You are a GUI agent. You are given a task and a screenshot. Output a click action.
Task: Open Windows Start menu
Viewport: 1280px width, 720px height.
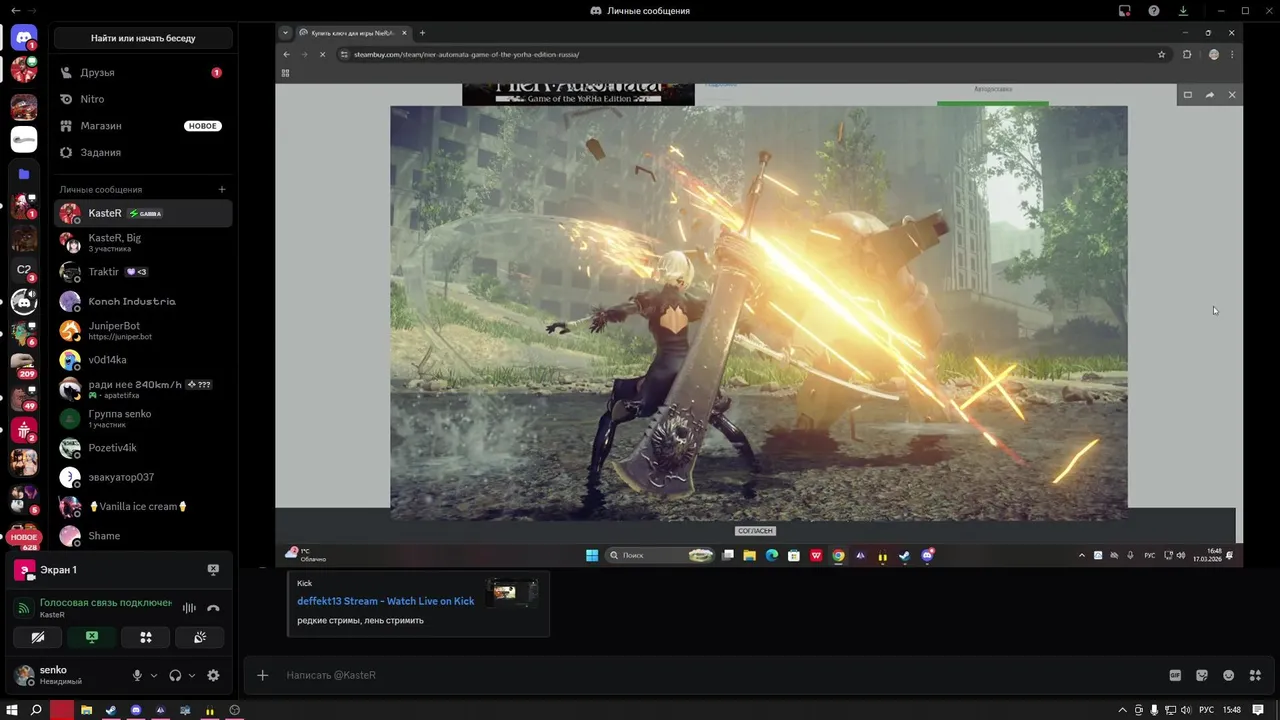tap(12, 710)
